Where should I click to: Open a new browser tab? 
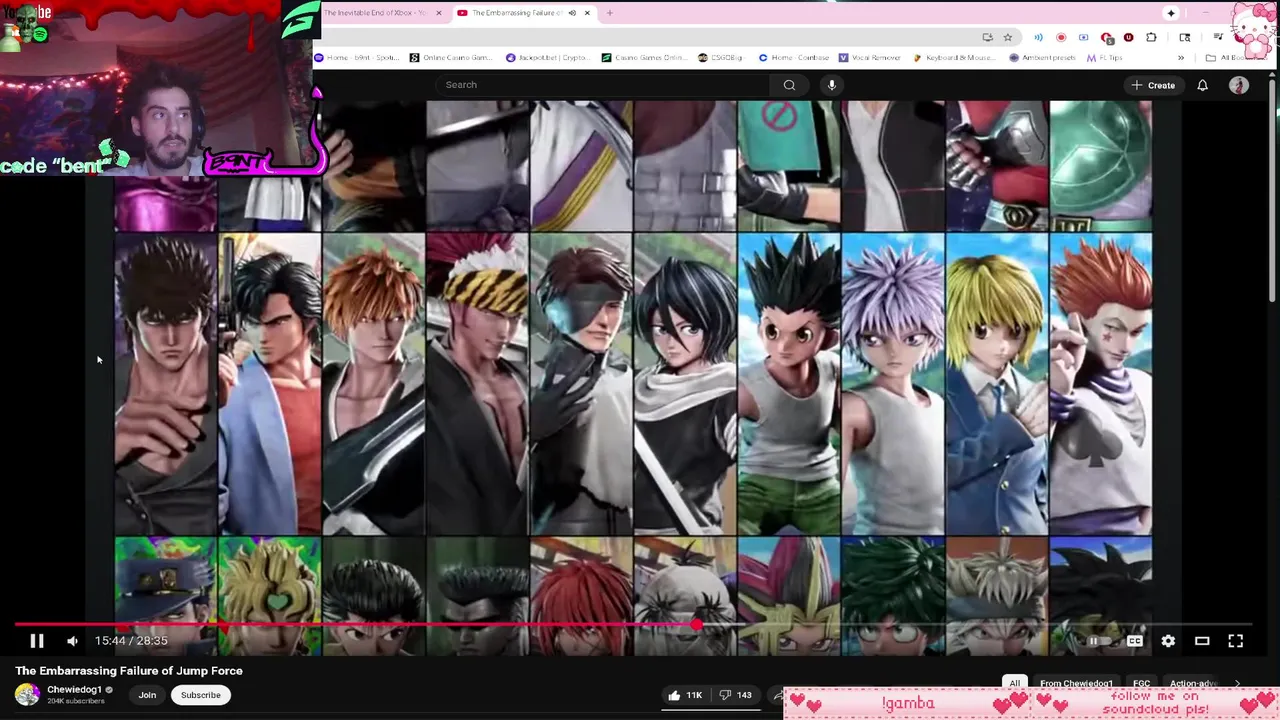(x=609, y=13)
